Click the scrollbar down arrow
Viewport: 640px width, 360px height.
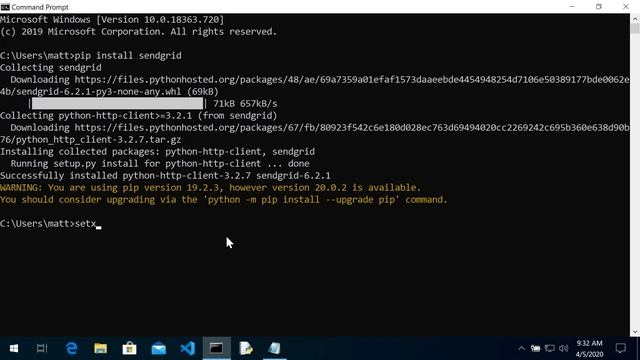coord(635,331)
